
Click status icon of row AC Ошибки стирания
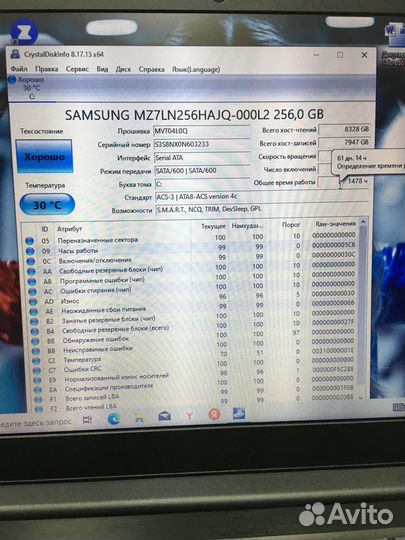point(33,292)
